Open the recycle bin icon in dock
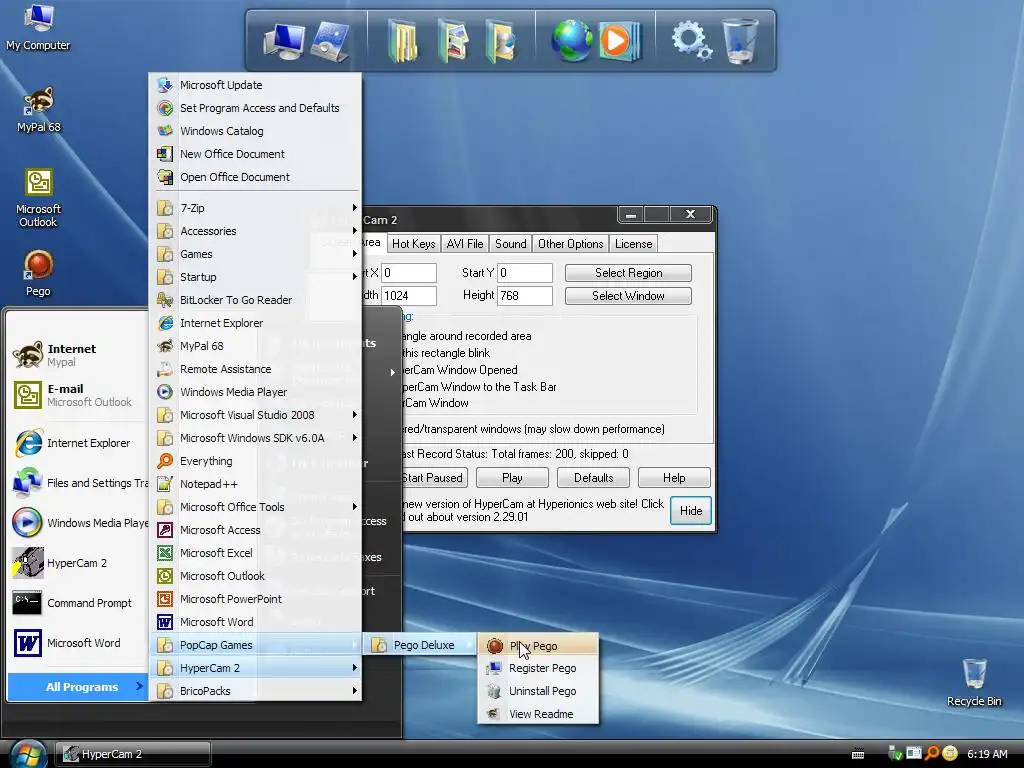The height and width of the screenshot is (768, 1024). coord(741,40)
